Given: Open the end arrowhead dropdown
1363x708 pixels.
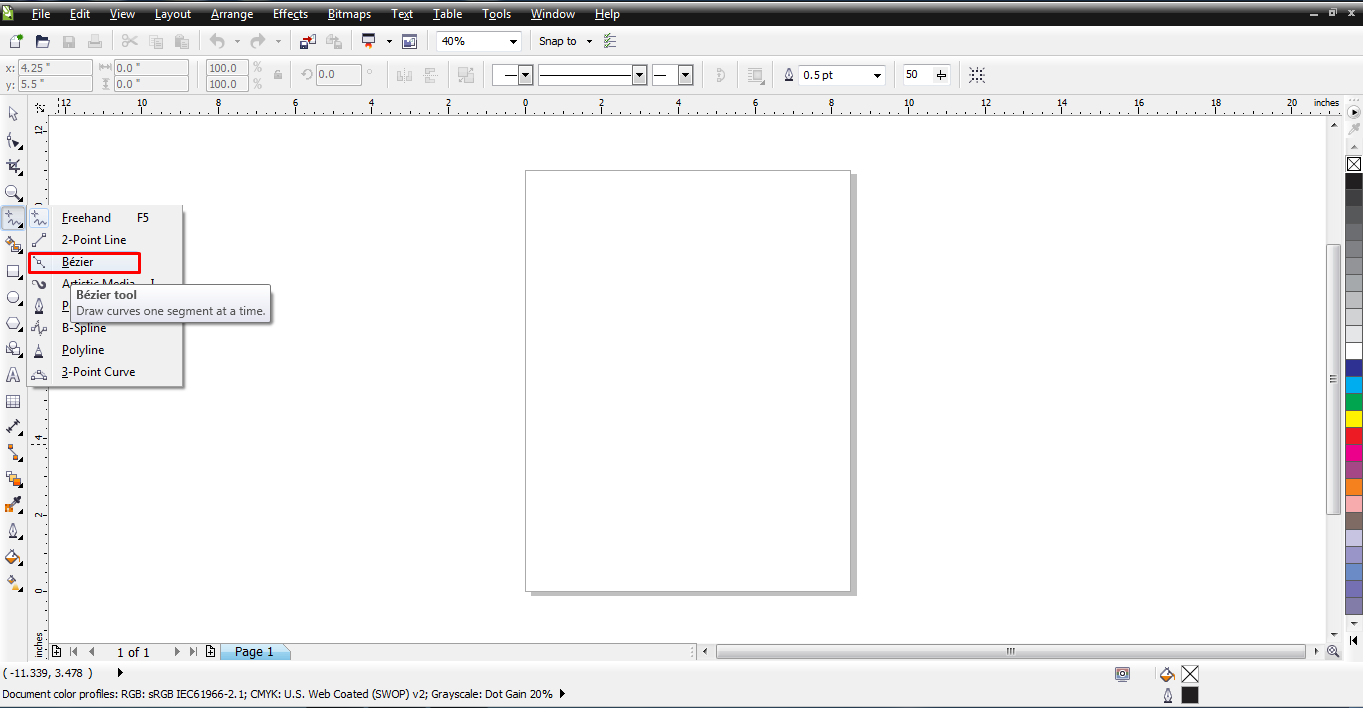Looking at the screenshot, I should (686, 75).
